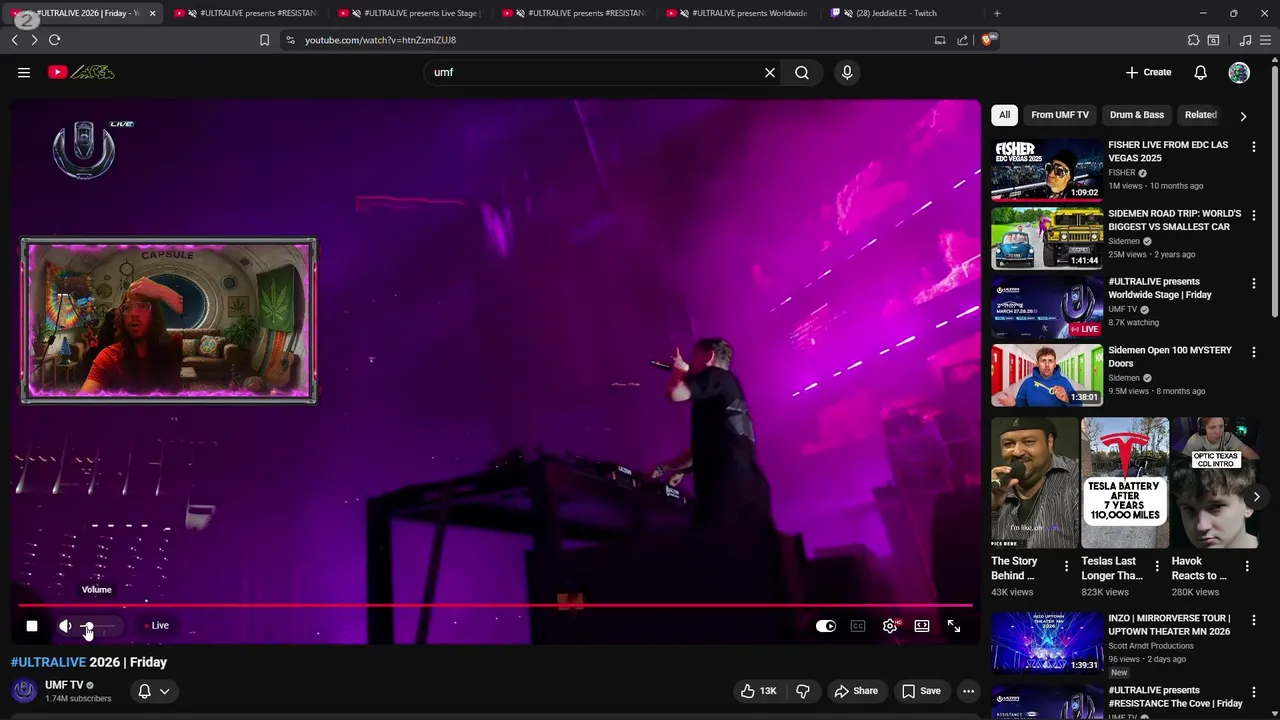The height and width of the screenshot is (720, 1280).
Task: Open options for The Story Behind short
Action: (x=1066, y=566)
